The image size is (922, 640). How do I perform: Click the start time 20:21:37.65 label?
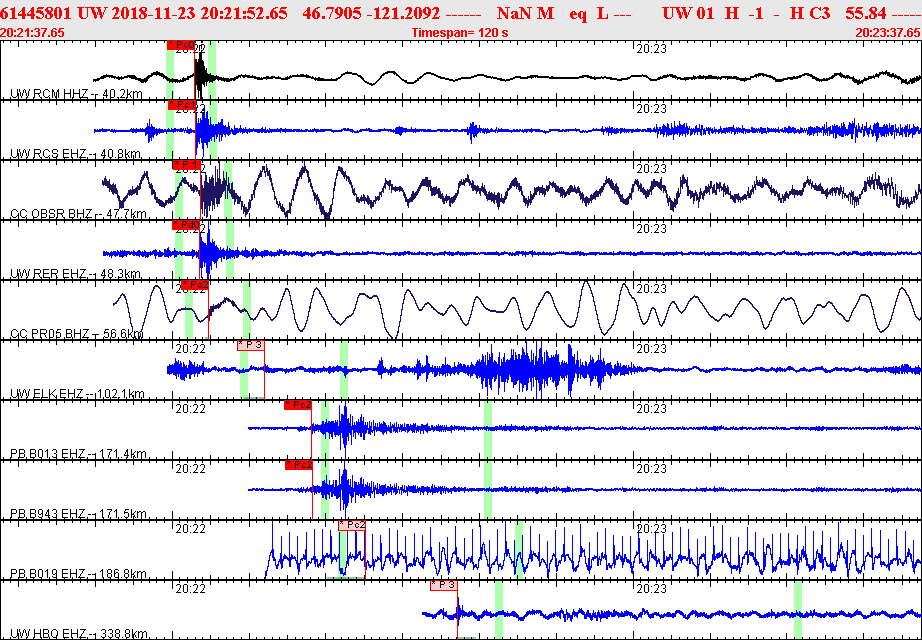pyautogui.click(x=33, y=33)
